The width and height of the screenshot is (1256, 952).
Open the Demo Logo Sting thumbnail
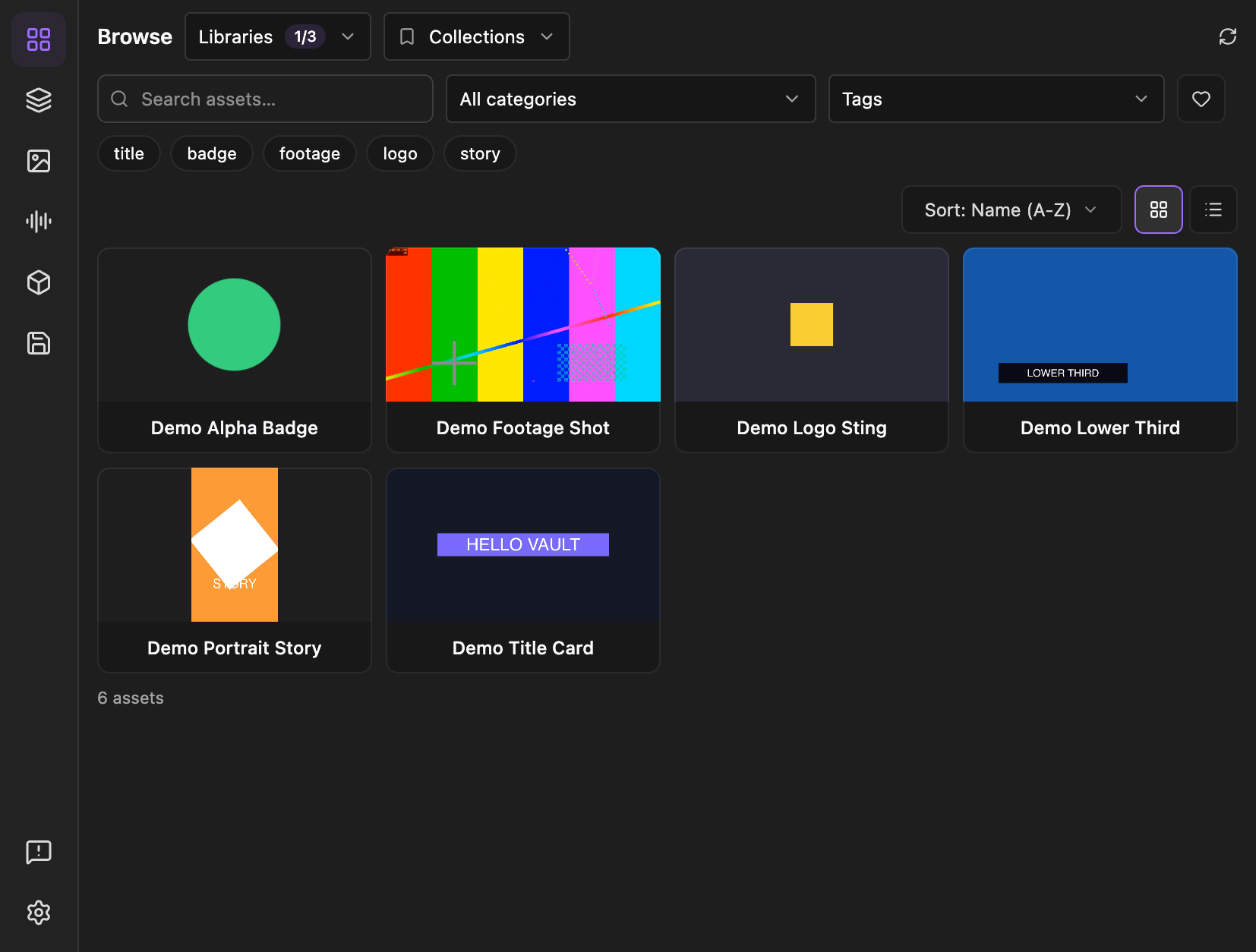click(x=812, y=325)
